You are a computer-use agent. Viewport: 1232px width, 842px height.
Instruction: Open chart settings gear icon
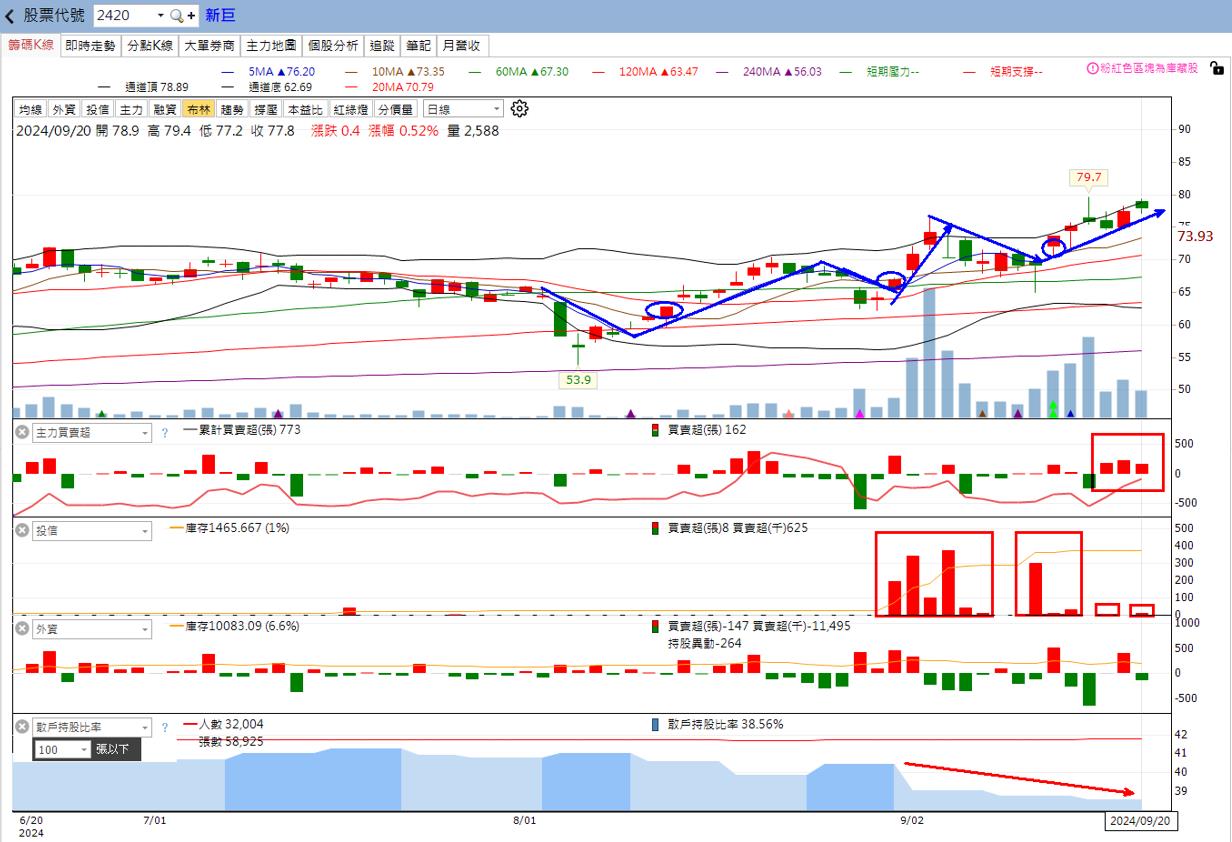[x=519, y=109]
